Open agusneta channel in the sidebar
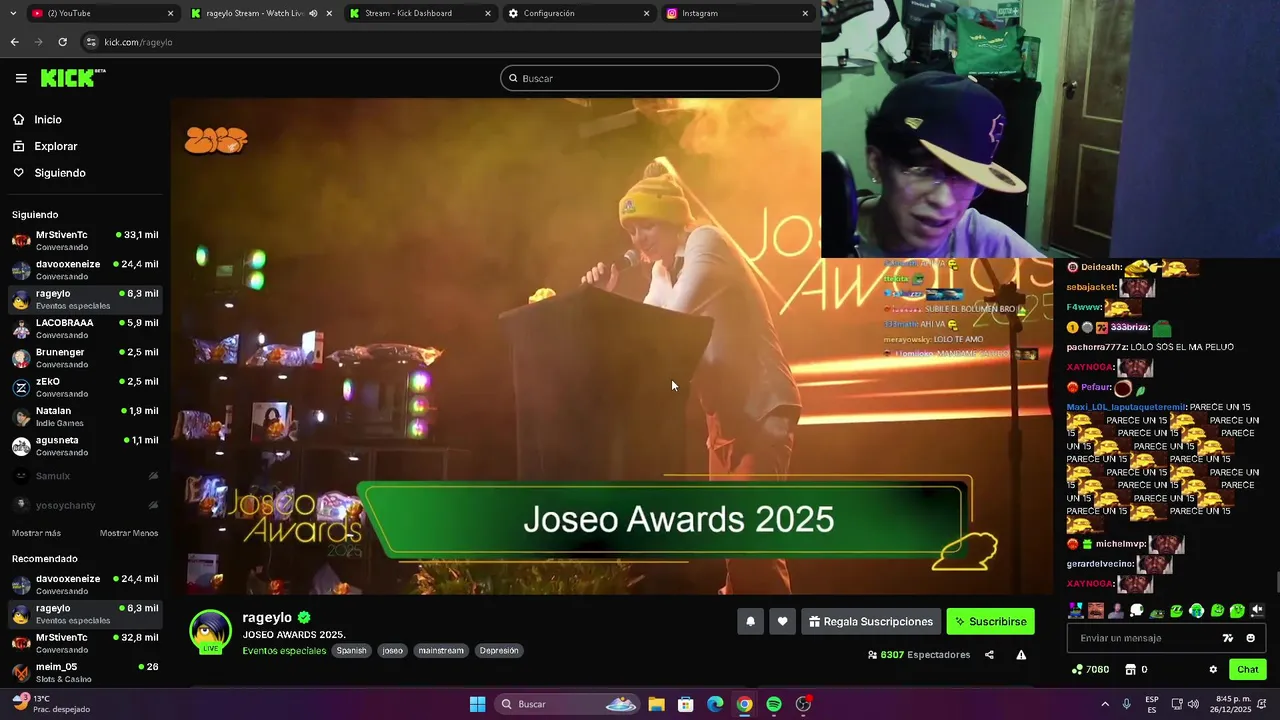 tap(85, 446)
